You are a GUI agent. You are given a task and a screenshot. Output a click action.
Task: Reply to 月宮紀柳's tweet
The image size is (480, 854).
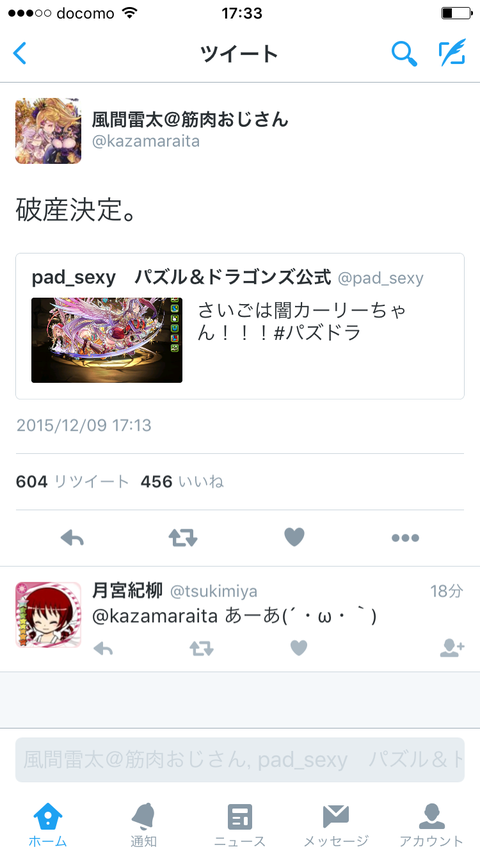[x=103, y=648]
